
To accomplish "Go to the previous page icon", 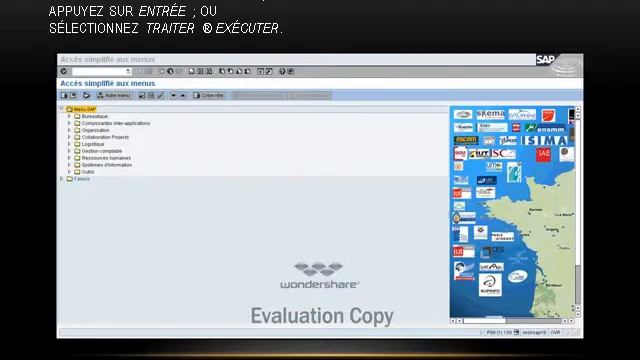I will 230,71.
